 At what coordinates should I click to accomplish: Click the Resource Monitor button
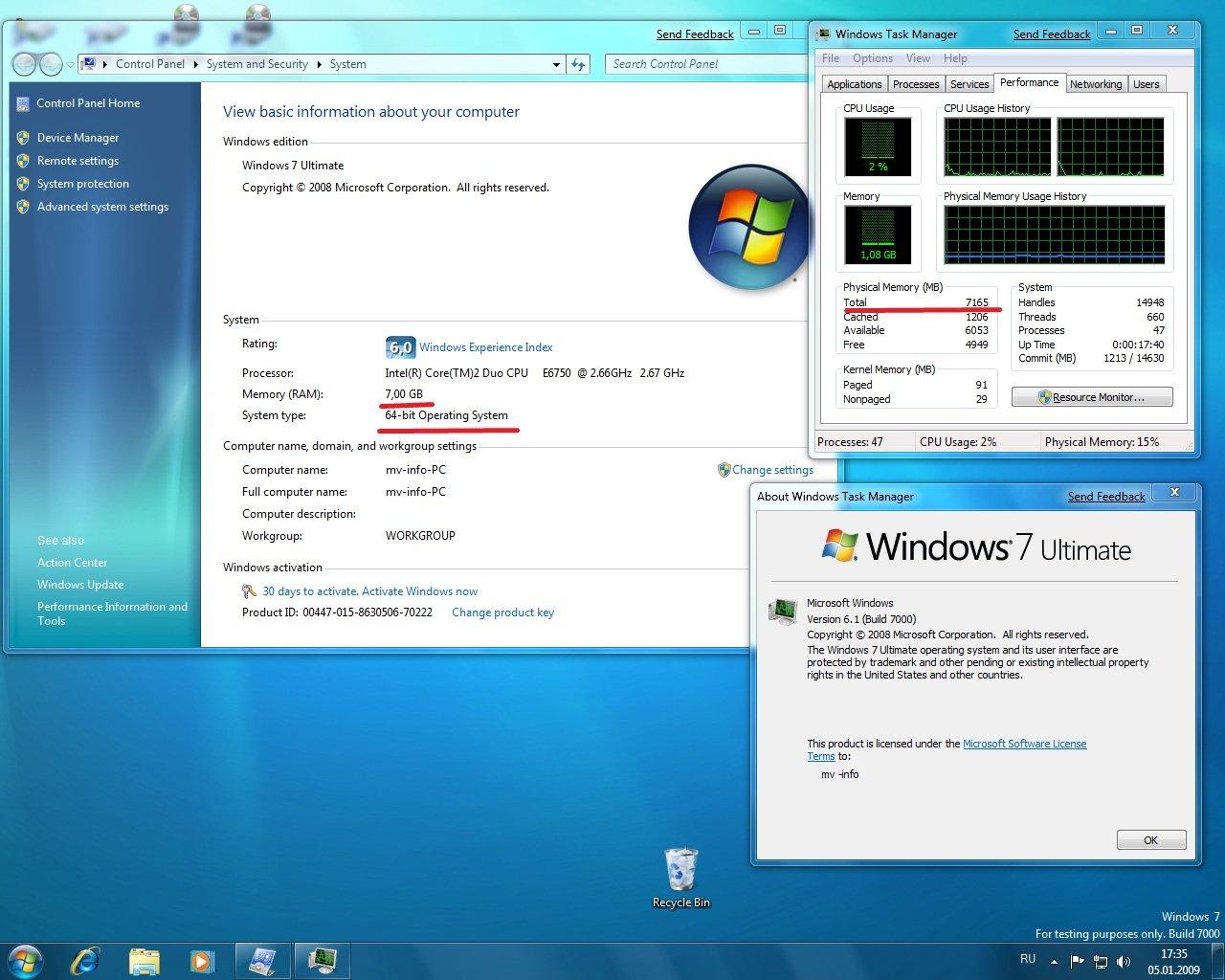(x=1092, y=397)
